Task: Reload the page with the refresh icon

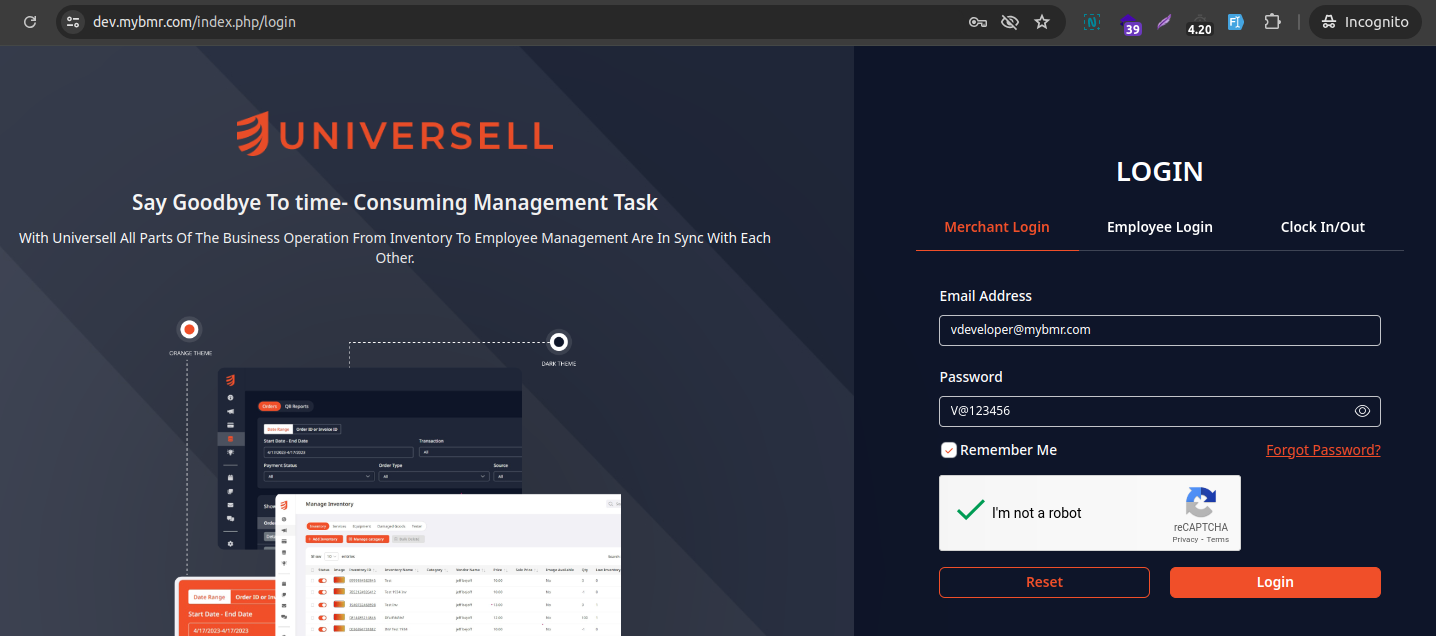Action: coord(30,21)
